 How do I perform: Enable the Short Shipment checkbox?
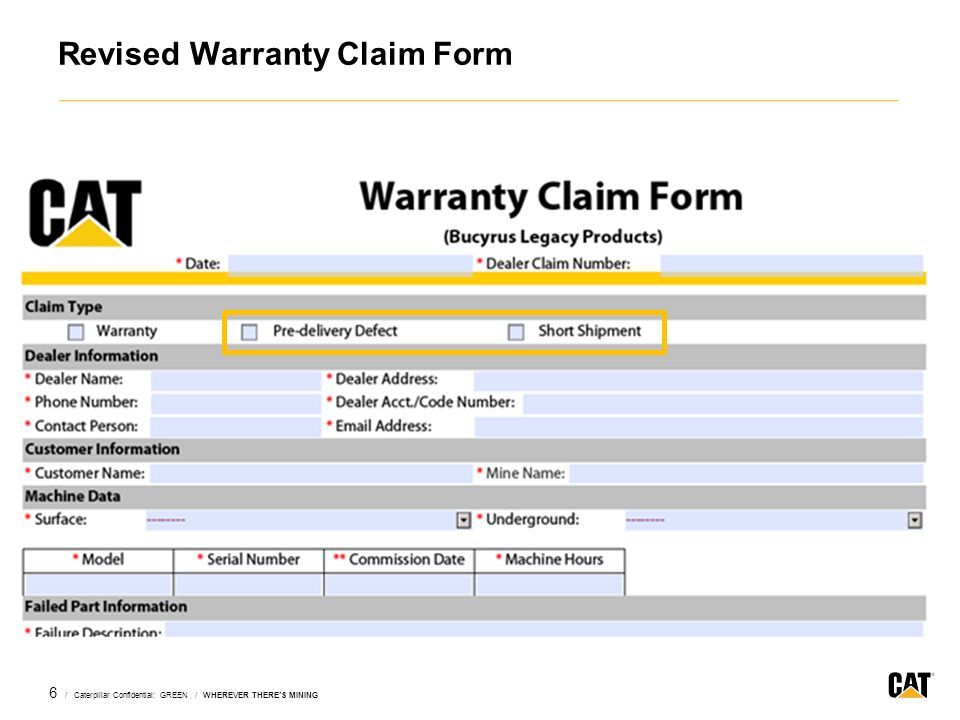(516, 332)
